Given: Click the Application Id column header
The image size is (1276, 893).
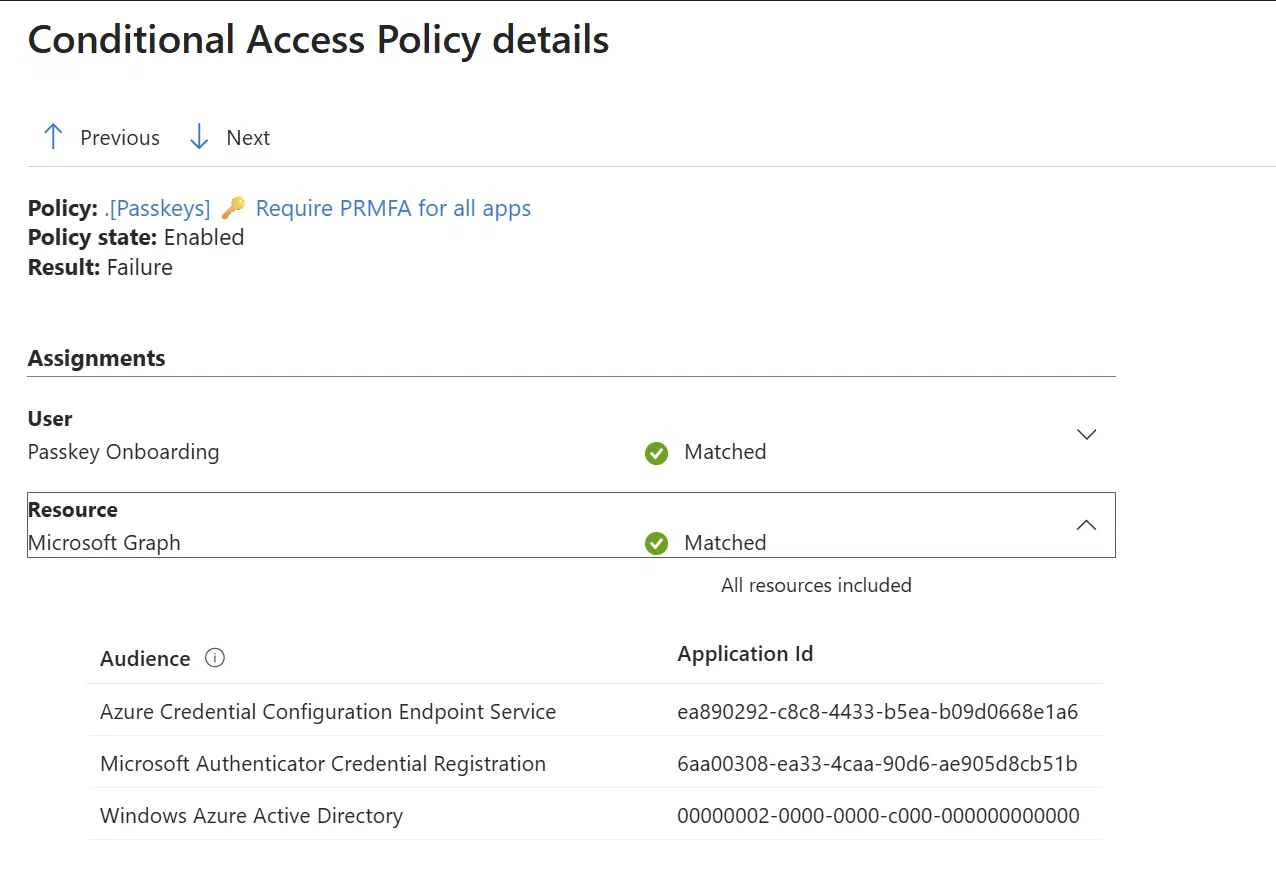Looking at the screenshot, I should click(x=745, y=654).
